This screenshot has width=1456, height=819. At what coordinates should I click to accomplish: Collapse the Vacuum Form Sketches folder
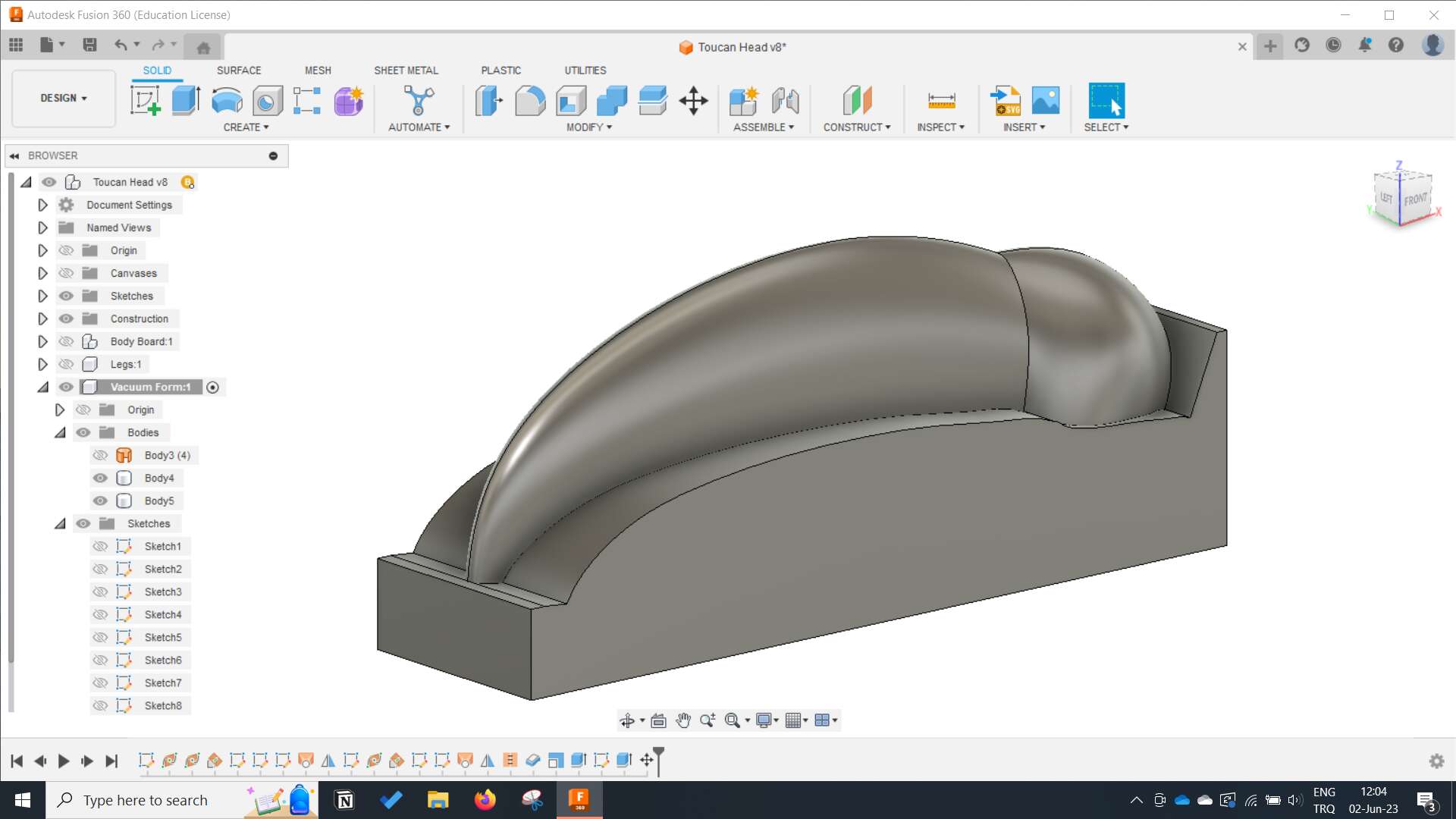pos(60,523)
